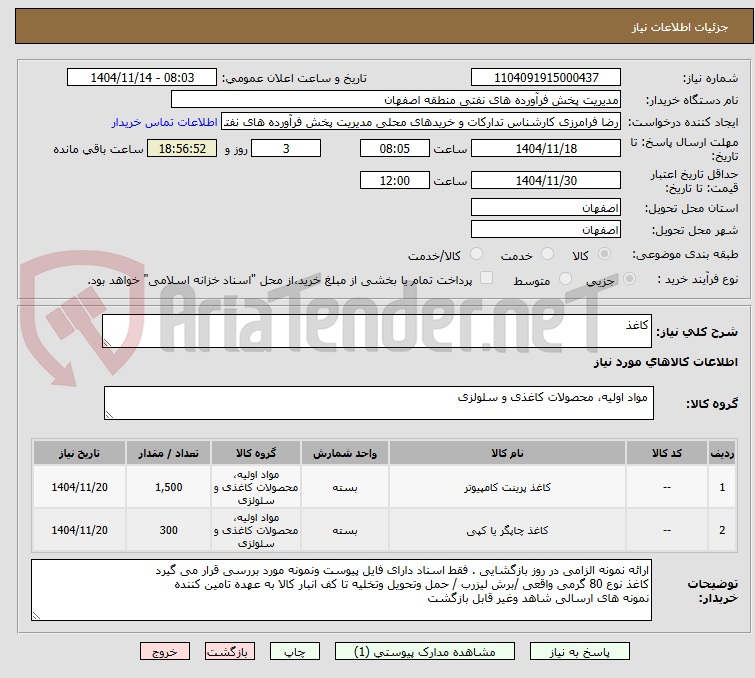Select item name کاغذ پرینت کامپیوتر
This screenshot has height=678, width=755.
[x=507, y=487]
